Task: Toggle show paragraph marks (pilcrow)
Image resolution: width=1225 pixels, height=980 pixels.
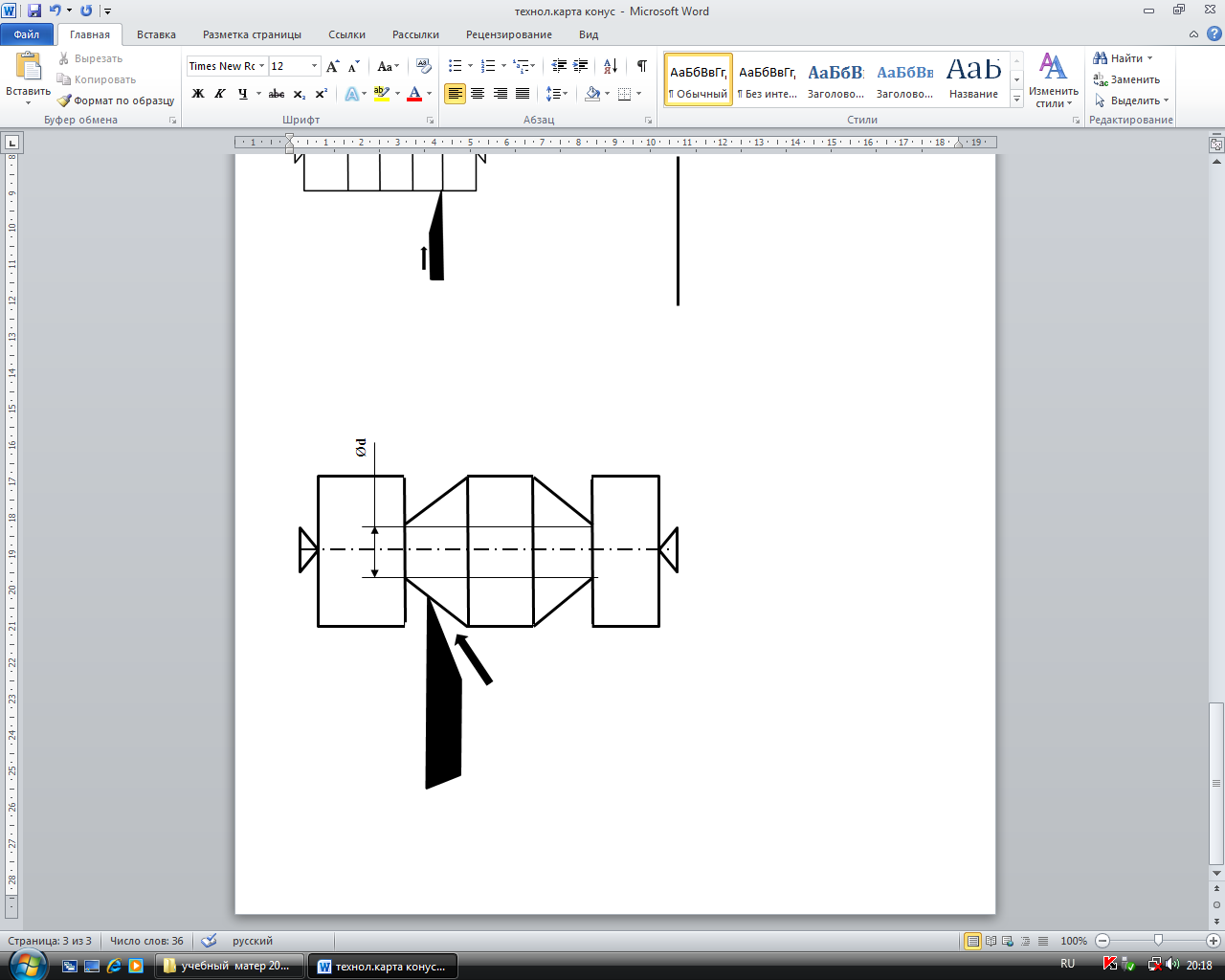Action: tap(642, 66)
